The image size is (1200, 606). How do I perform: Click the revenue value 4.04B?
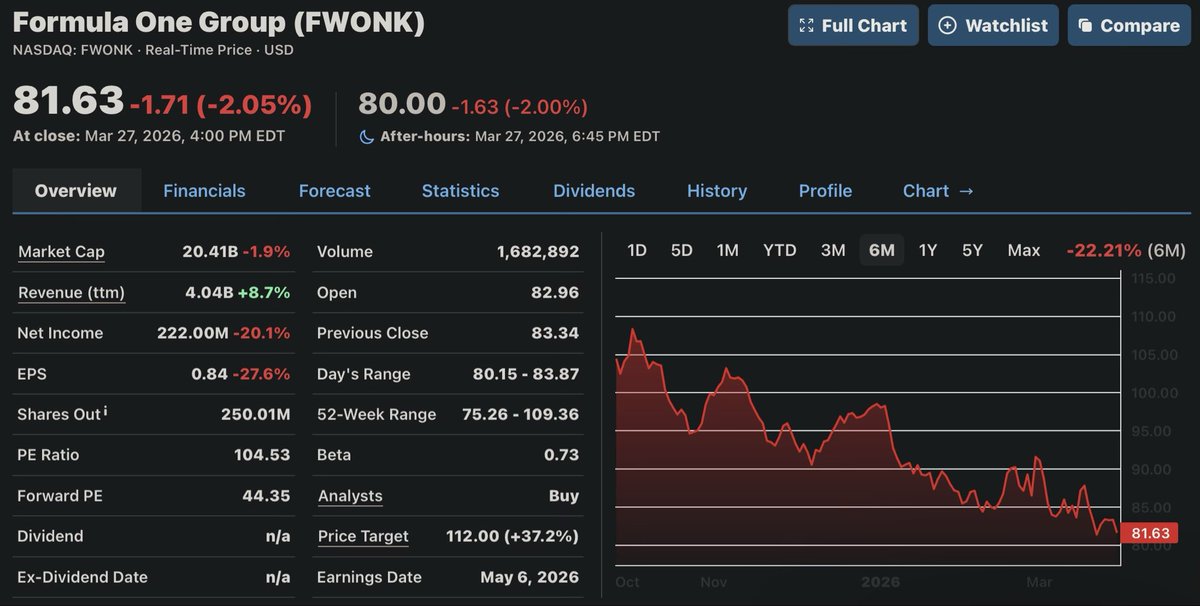coord(210,293)
